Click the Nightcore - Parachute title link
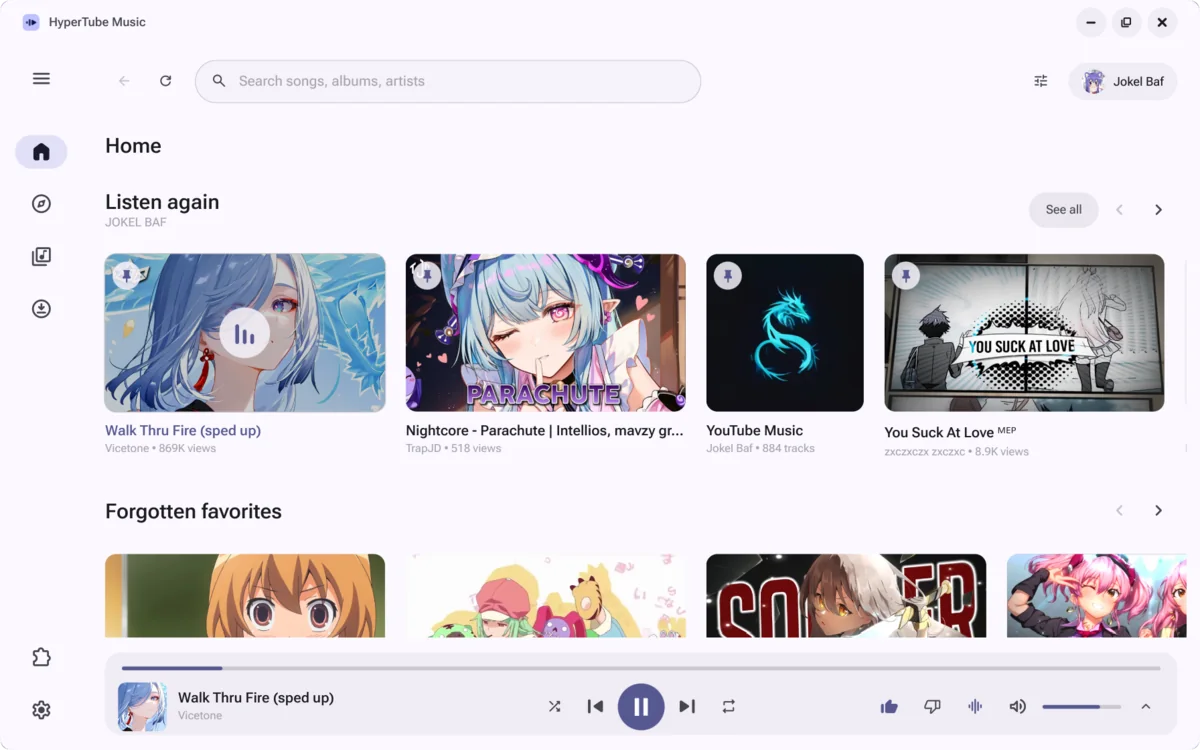Viewport: 1200px width, 750px height. pyautogui.click(x=545, y=431)
